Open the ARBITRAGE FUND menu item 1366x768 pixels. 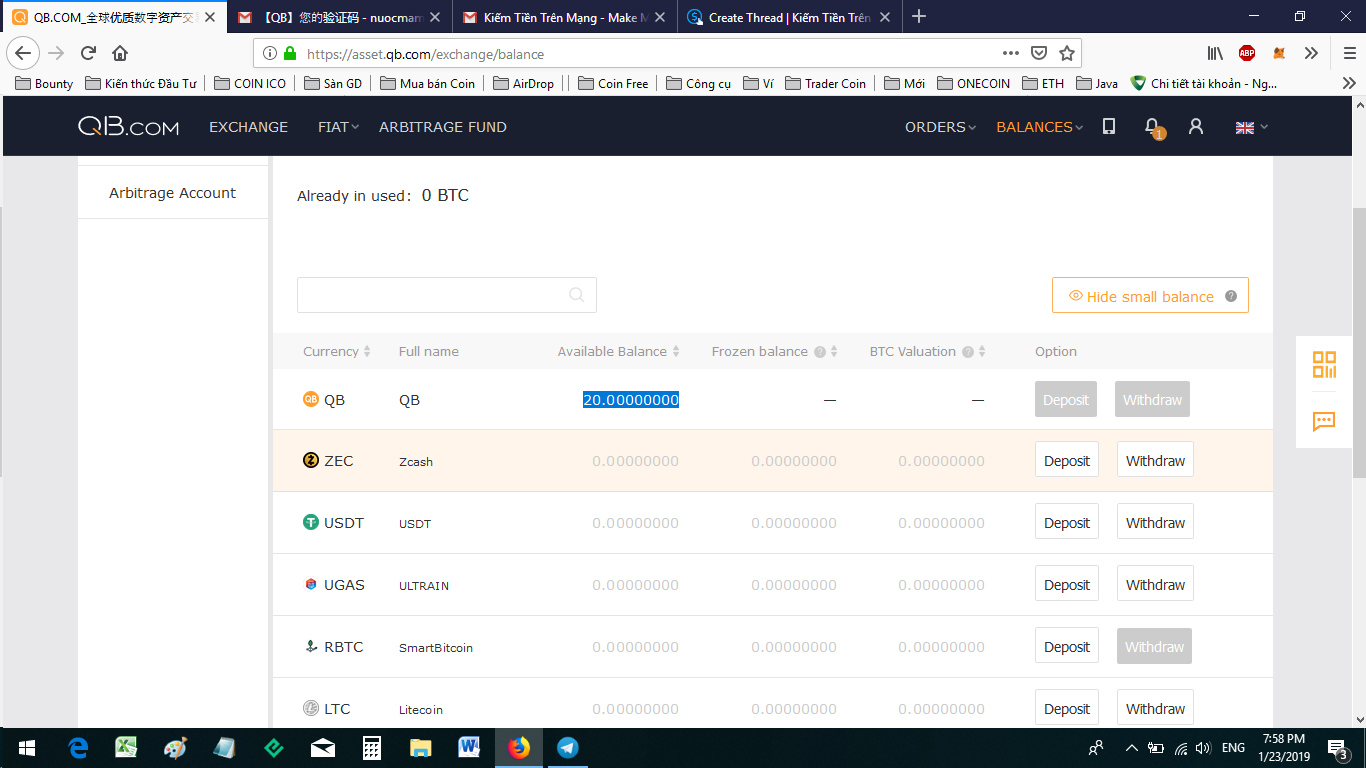pos(443,127)
